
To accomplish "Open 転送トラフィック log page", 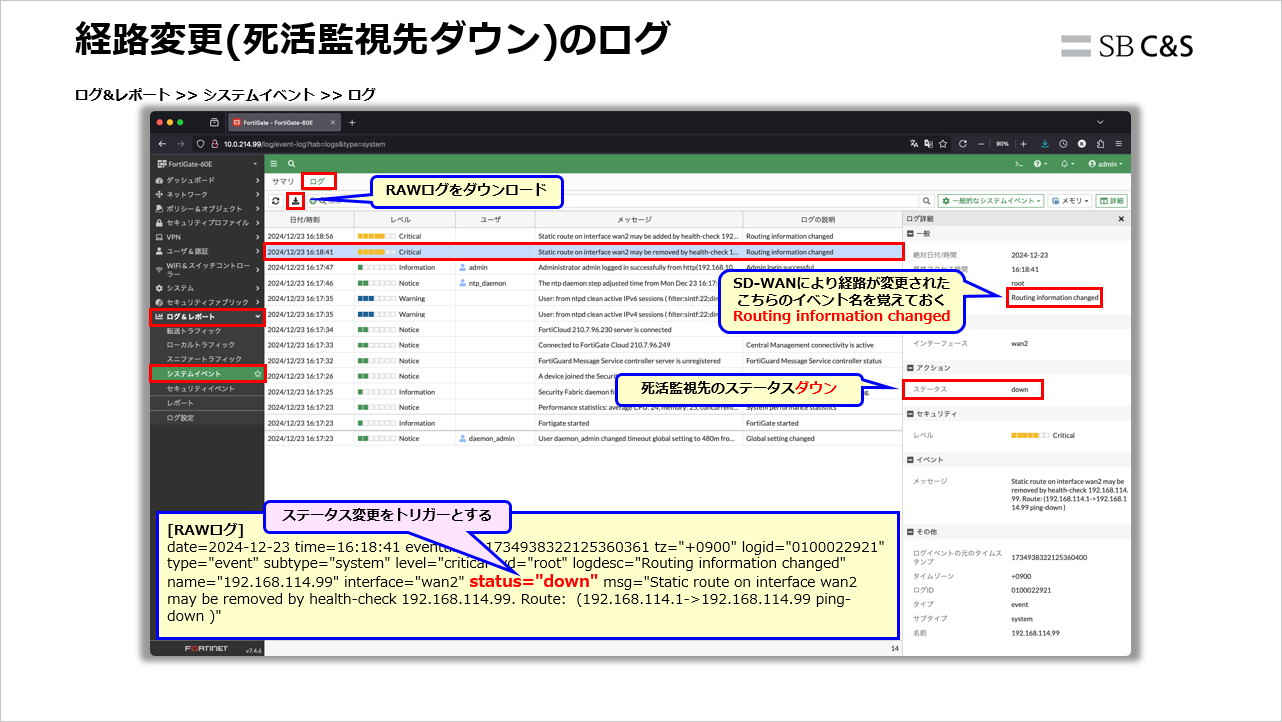I will pyautogui.click(x=207, y=330).
